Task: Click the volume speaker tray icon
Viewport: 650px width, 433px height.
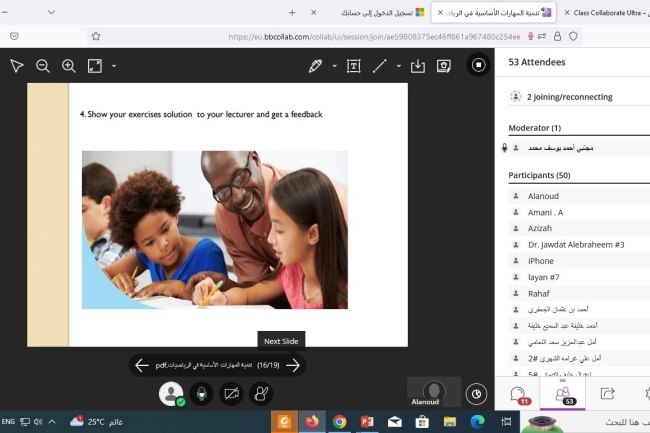Action: tap(38, 422)
